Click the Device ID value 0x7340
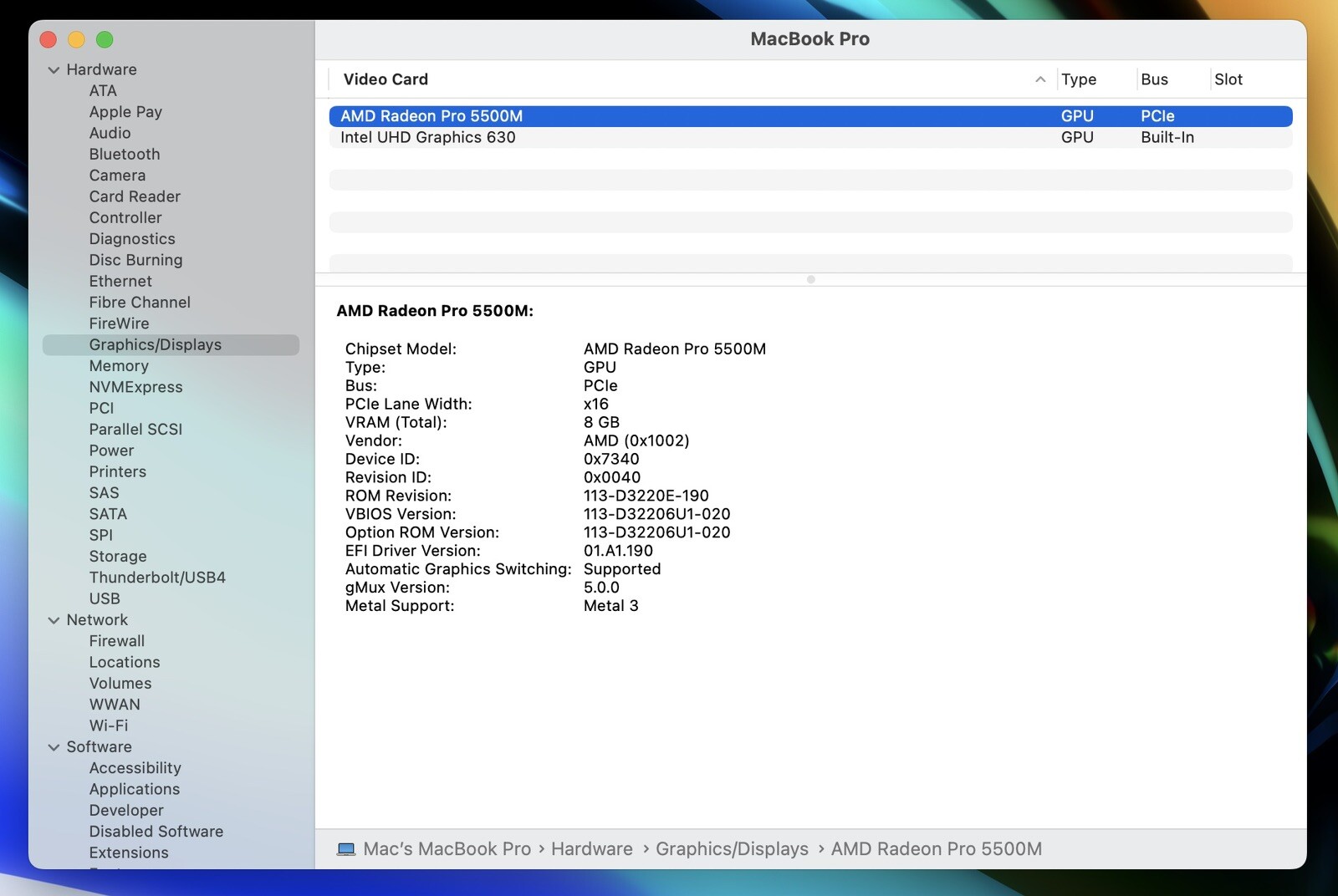Image resolution: width=1338 pixels, height=896 pixels. [611, 459]
